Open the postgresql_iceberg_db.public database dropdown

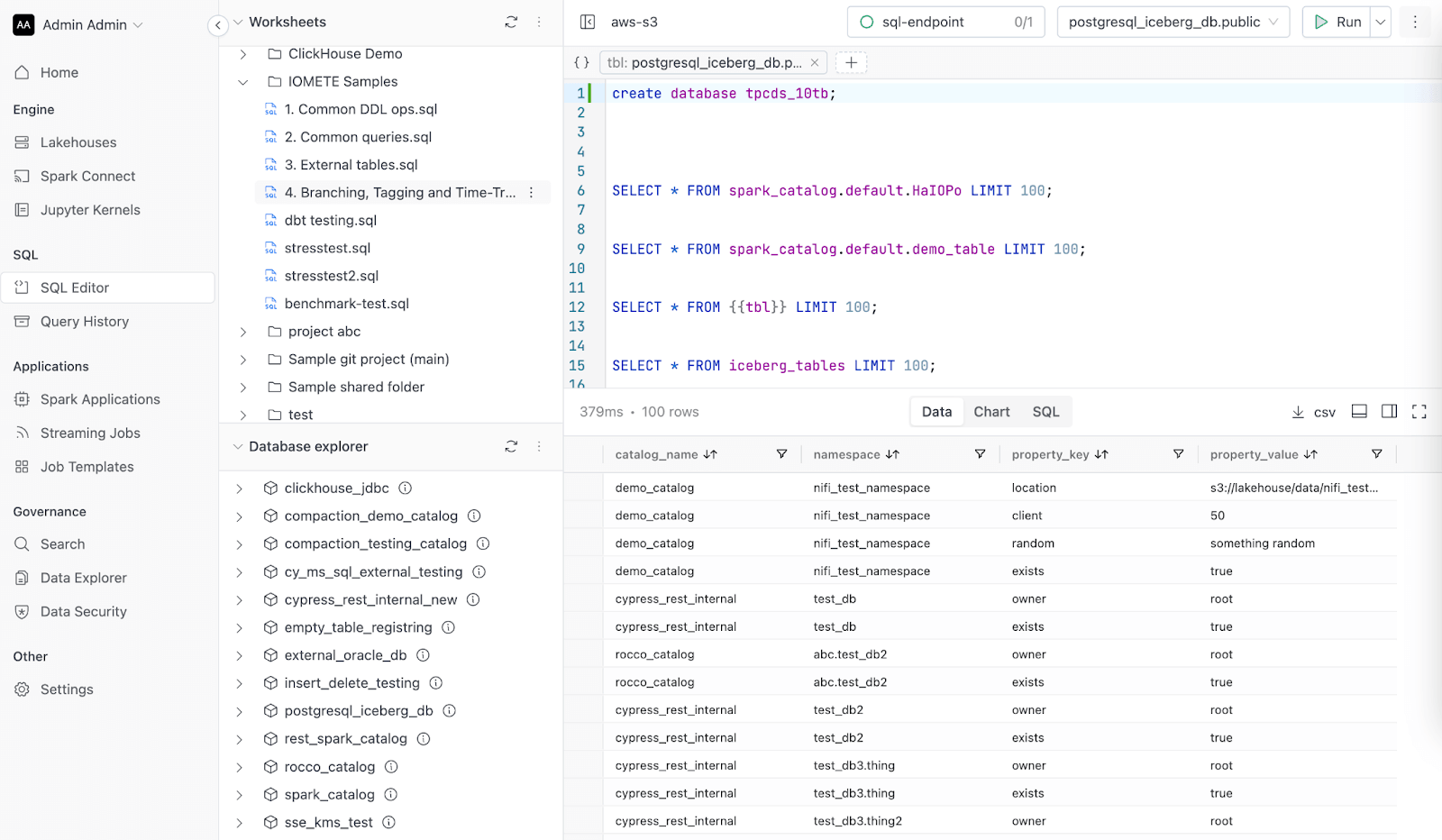[x=1173, y=22]
